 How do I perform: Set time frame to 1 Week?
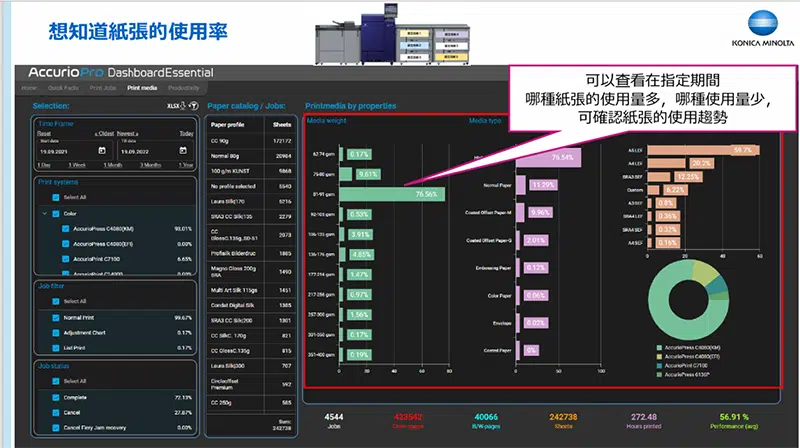[77, 165]
